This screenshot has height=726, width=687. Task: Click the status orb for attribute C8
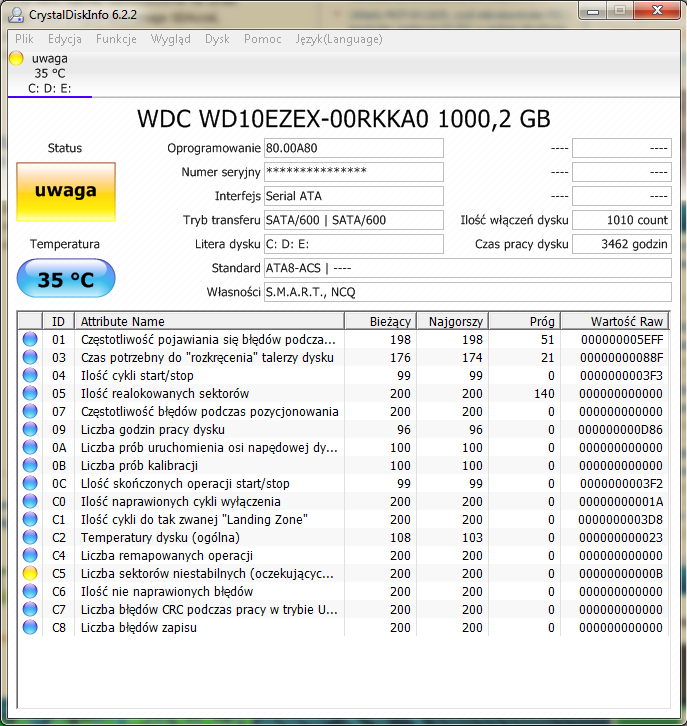pyautogui.click(x=30, y=627)
